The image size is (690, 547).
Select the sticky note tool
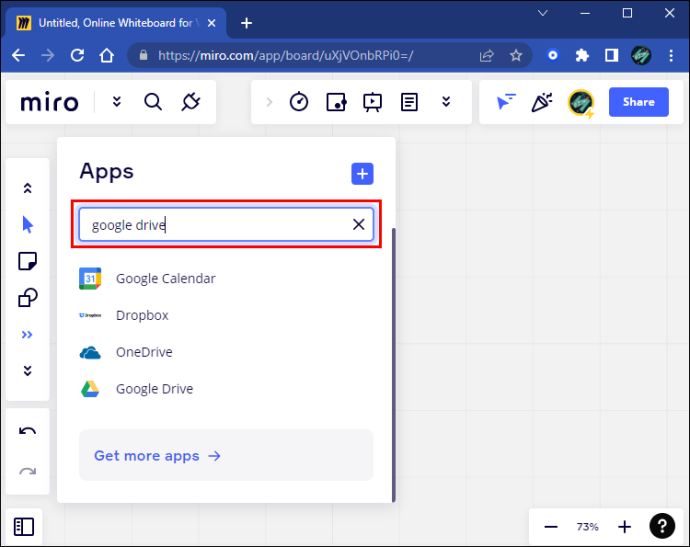[x=27, y=261]
